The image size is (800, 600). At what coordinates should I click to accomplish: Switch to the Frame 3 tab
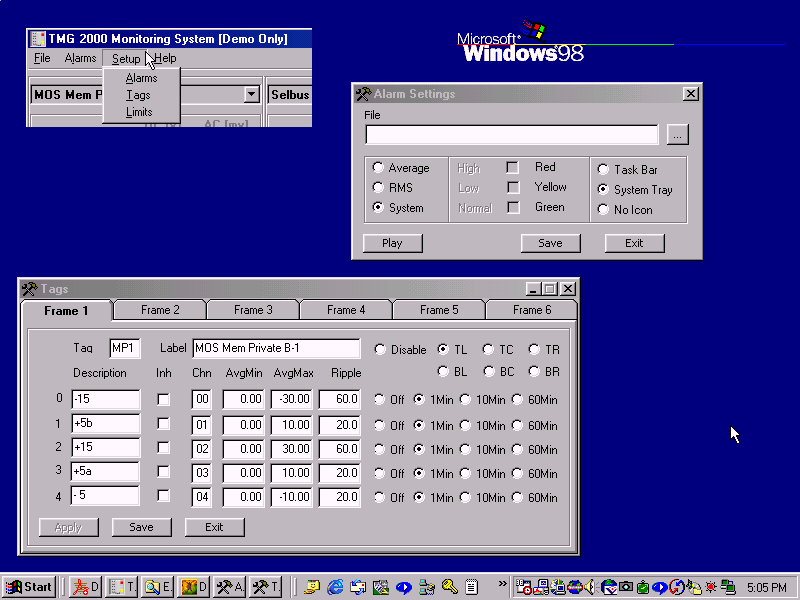tap(253, 310)
